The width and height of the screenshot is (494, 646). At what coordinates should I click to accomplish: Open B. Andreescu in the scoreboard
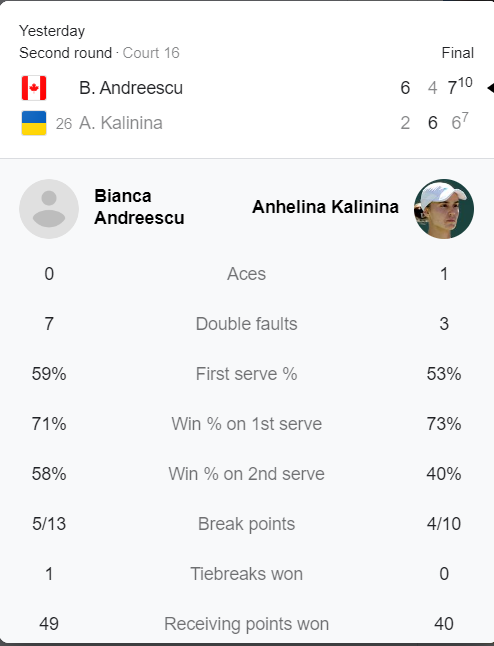coord(131,88)
